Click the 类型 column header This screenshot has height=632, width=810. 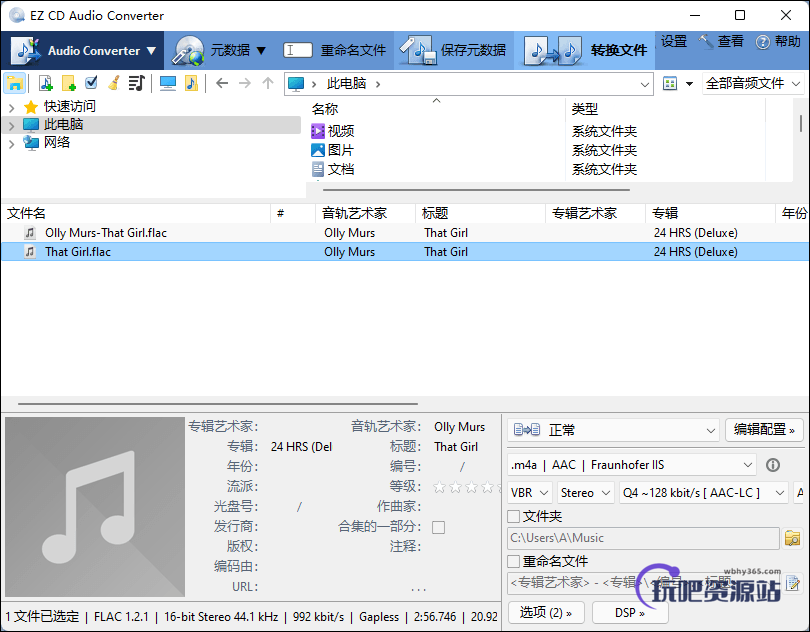click(665, 109)
